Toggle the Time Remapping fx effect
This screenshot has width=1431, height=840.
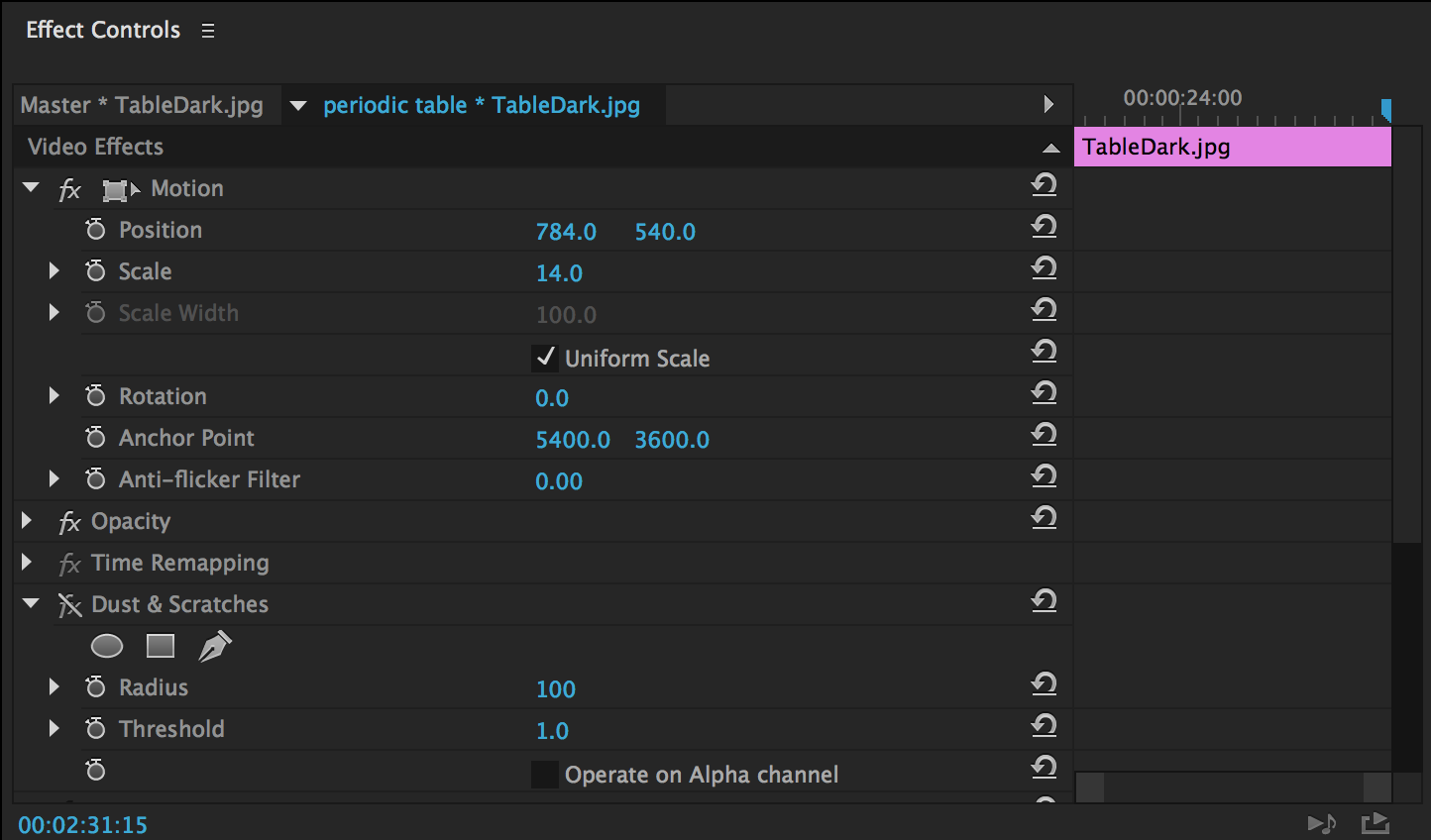click(x=69, y=564)
